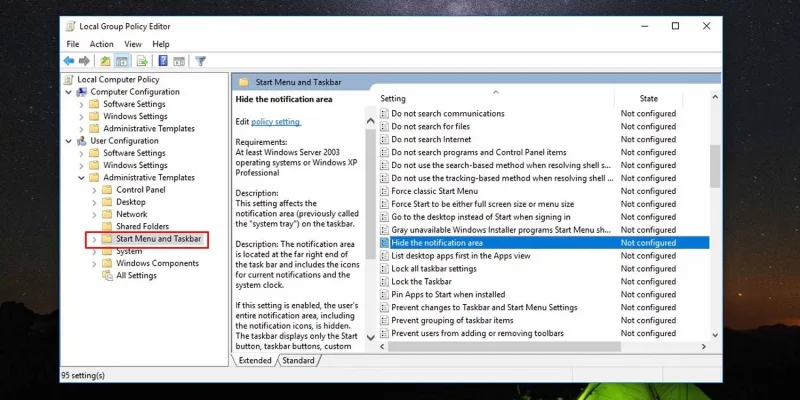Expand the Control Panel tree node
Viewport: 800px width, 400px height.
click(94, 190)
